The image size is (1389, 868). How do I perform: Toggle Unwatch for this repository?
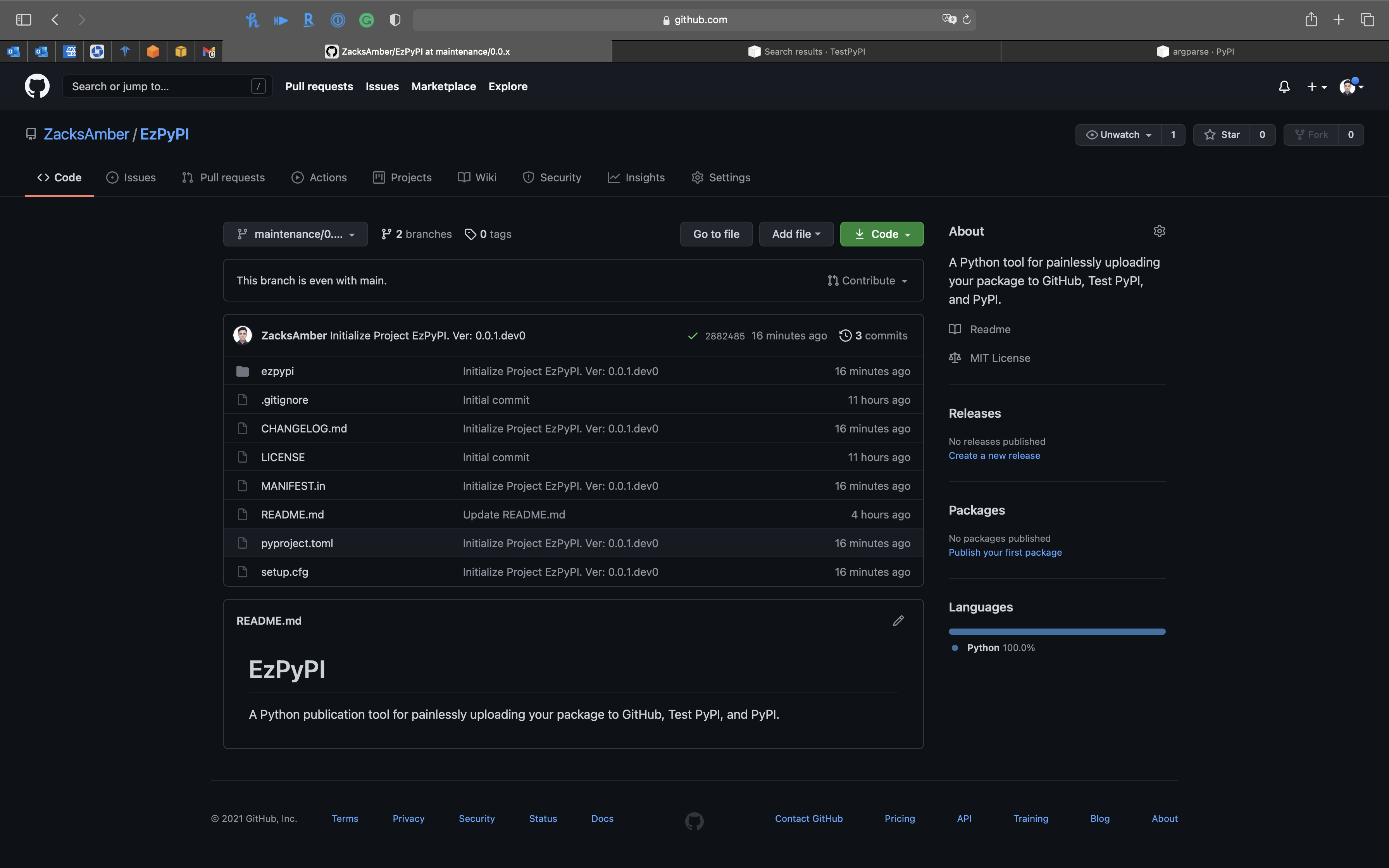(1118, 134)
